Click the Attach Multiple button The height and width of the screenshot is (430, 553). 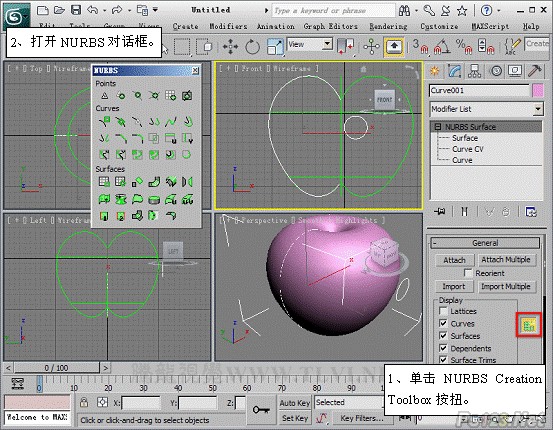(506, 260)
